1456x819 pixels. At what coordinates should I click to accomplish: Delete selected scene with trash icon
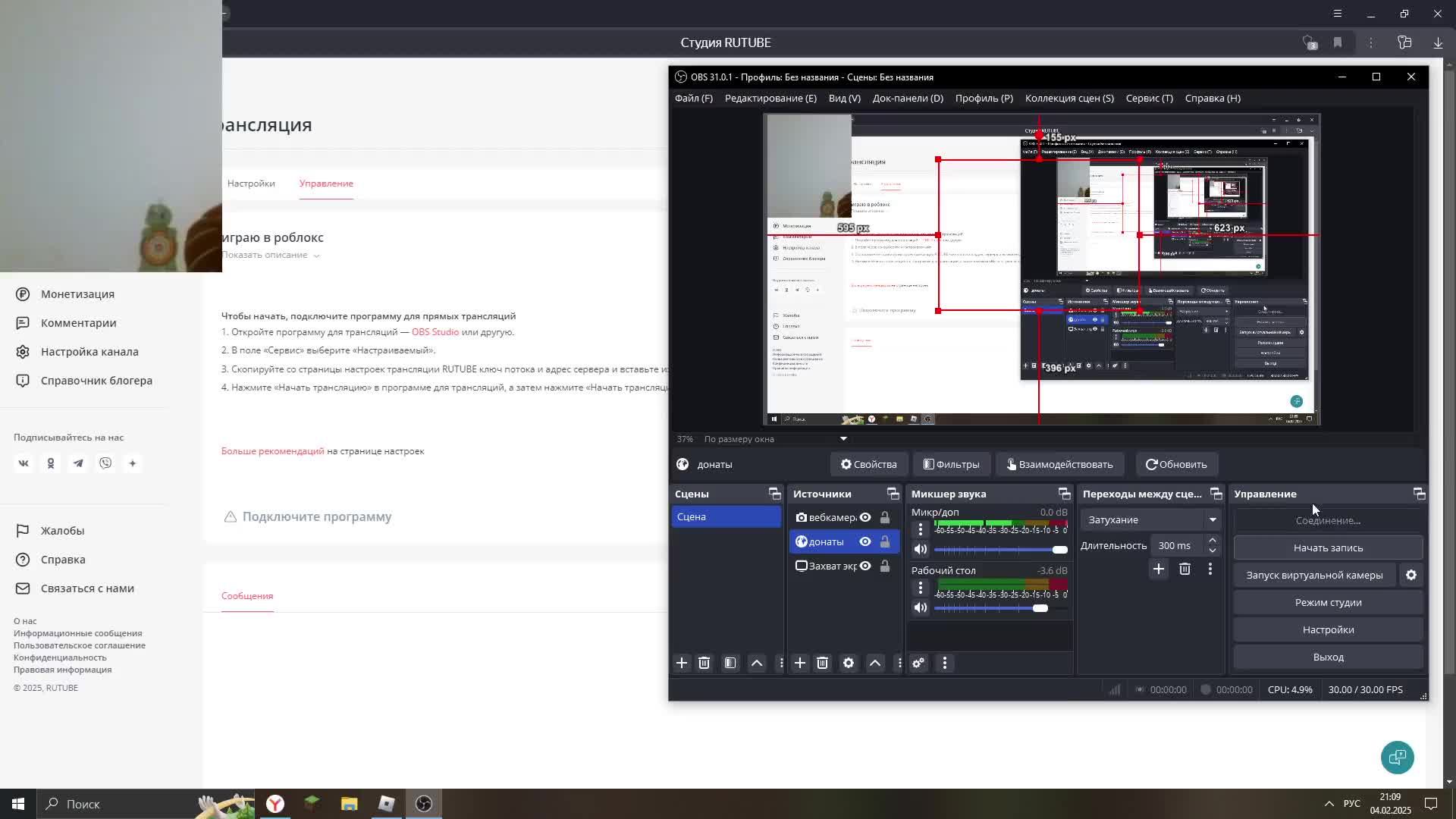pos(704,663)
